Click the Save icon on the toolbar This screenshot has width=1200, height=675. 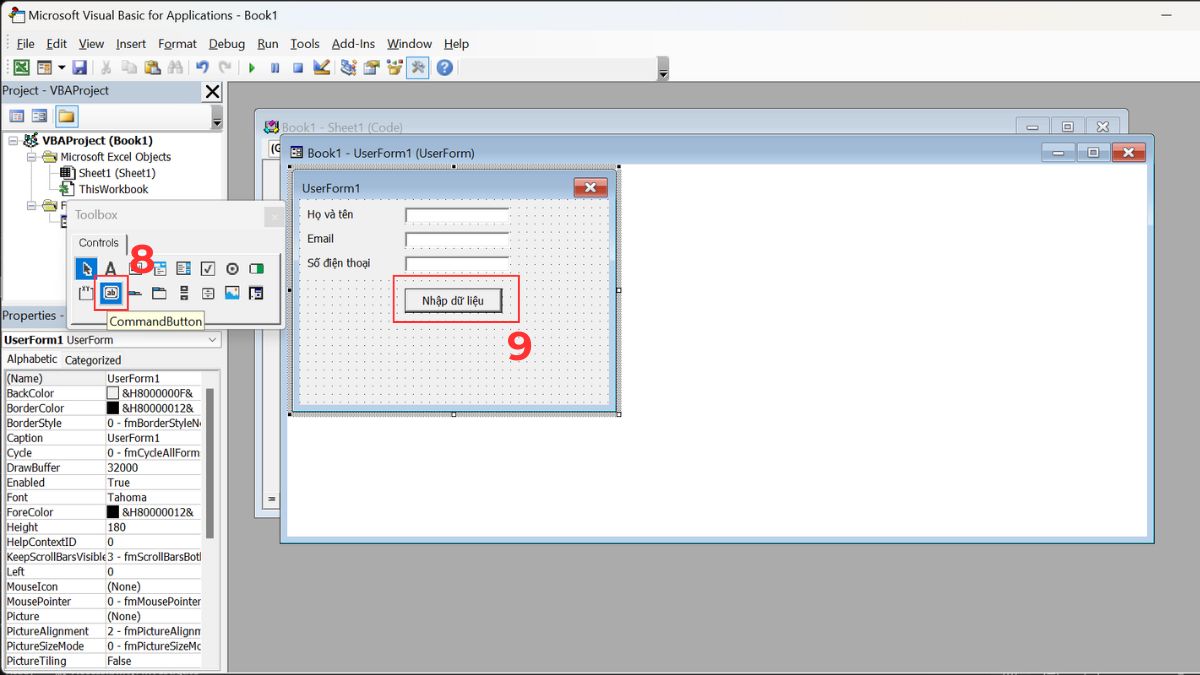79,67
